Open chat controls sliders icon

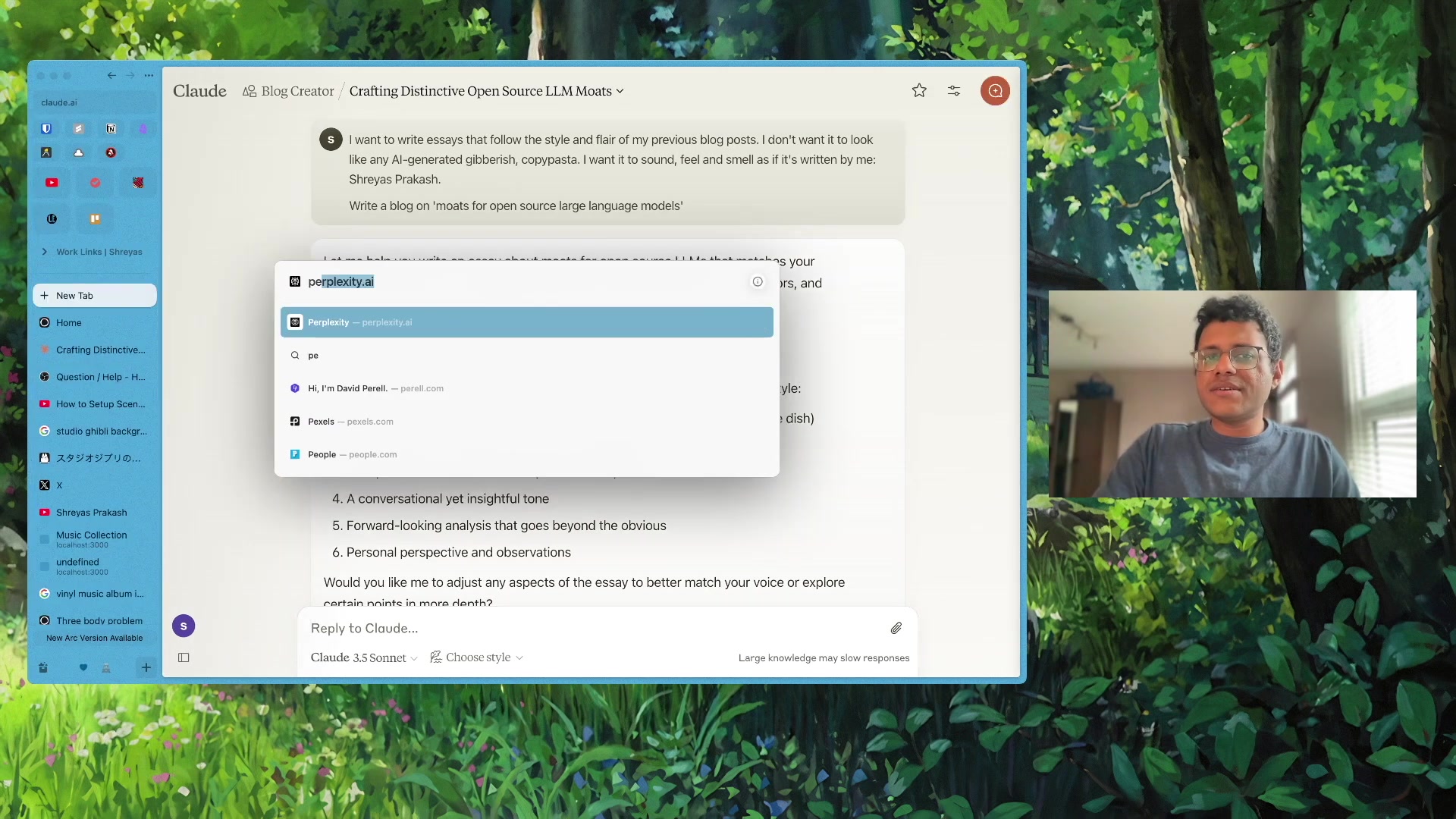(x=954, y=91)
